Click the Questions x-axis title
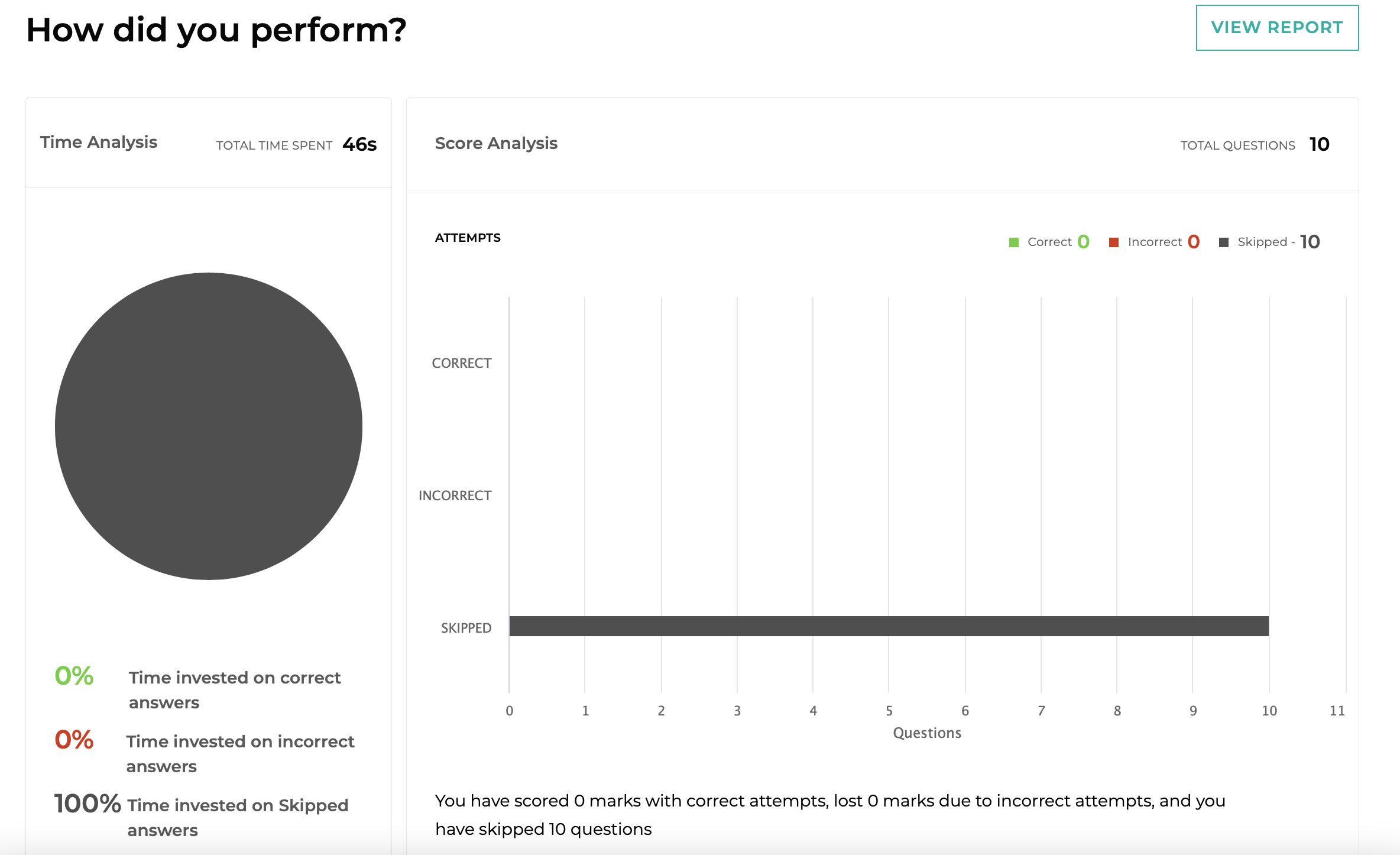Viewport: 1400px width, 855px height. coord(927,733)
